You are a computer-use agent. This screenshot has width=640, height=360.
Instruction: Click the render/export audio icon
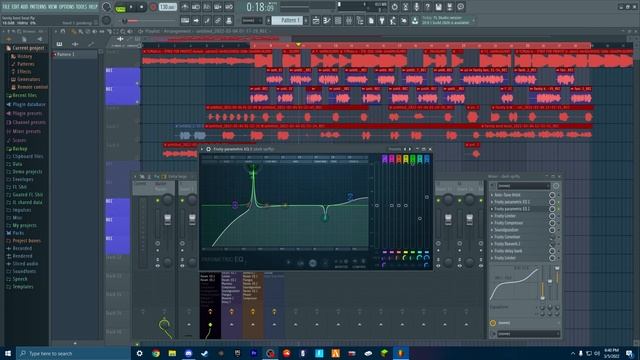click(449, 7)
